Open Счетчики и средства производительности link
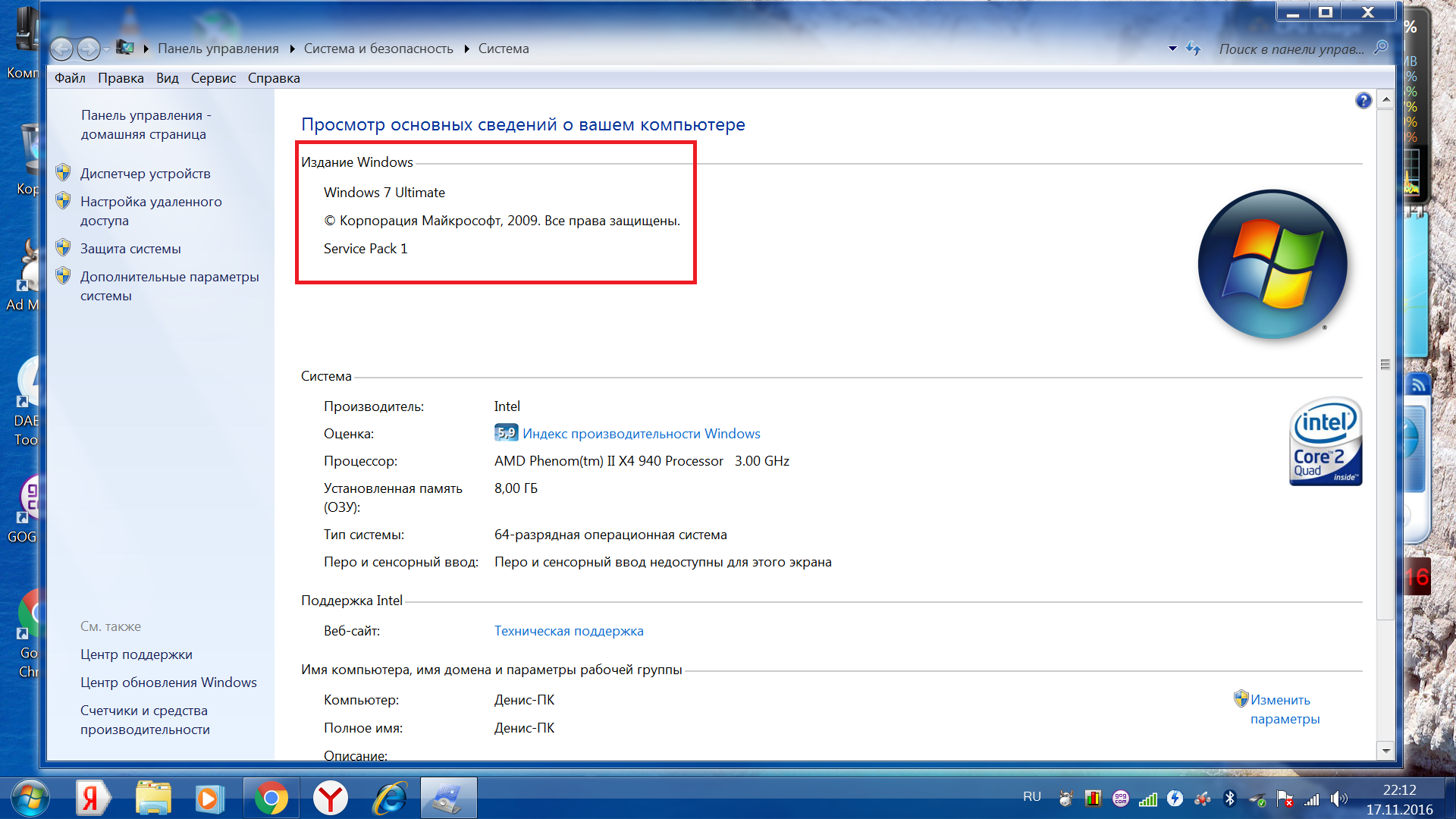Screen dimensions: 1456x819 point(145,720)
